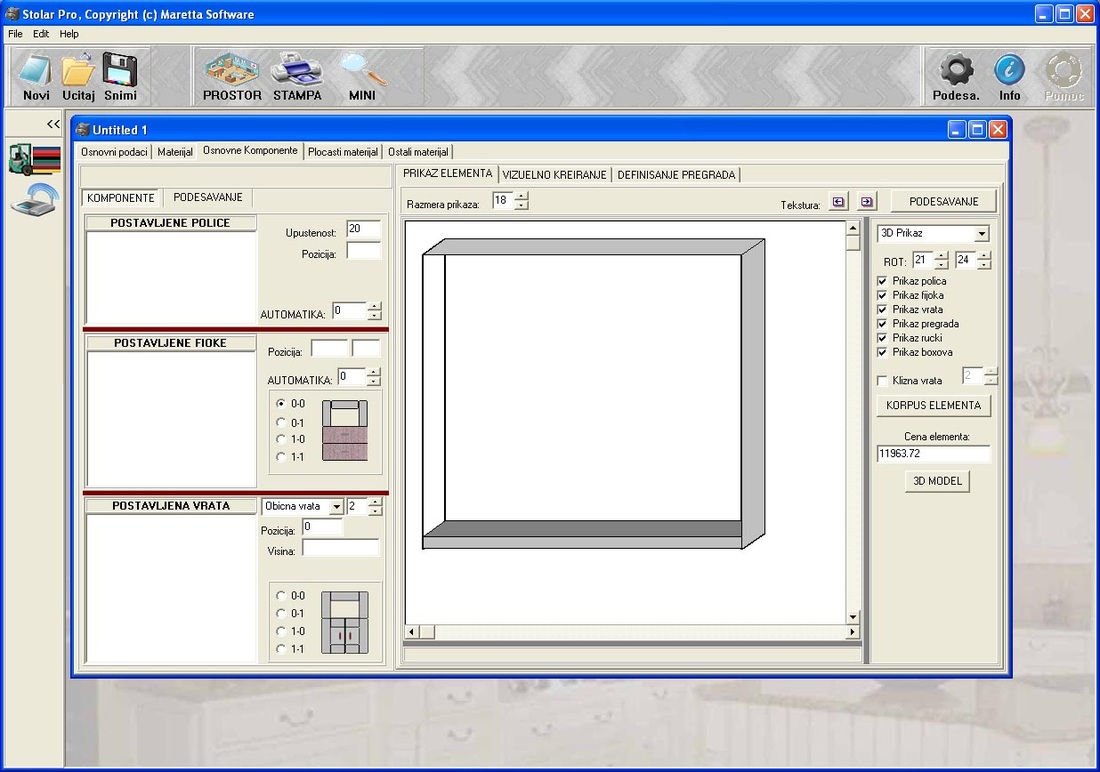Select the 0-1 radio option for fioke
The image size is (1100, 772).
[x=281, y=422]
